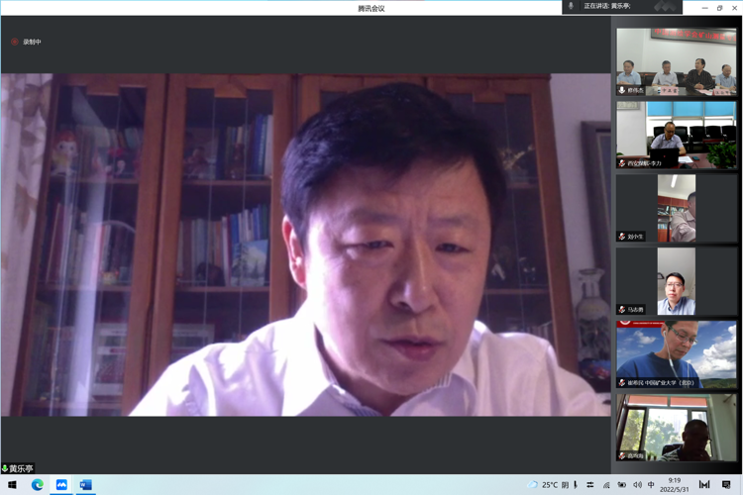Open Microsoft Edge from the taskbar
744x496 pixels.
[37, 485]
